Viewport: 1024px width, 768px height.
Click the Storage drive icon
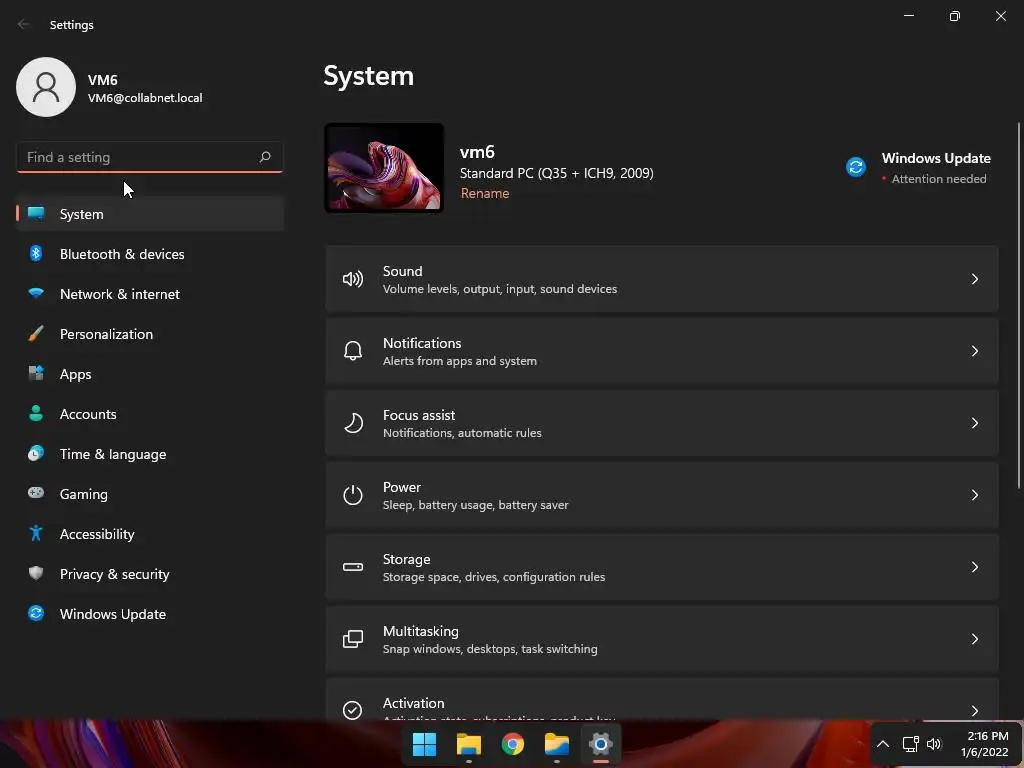[x=353, y=567]
